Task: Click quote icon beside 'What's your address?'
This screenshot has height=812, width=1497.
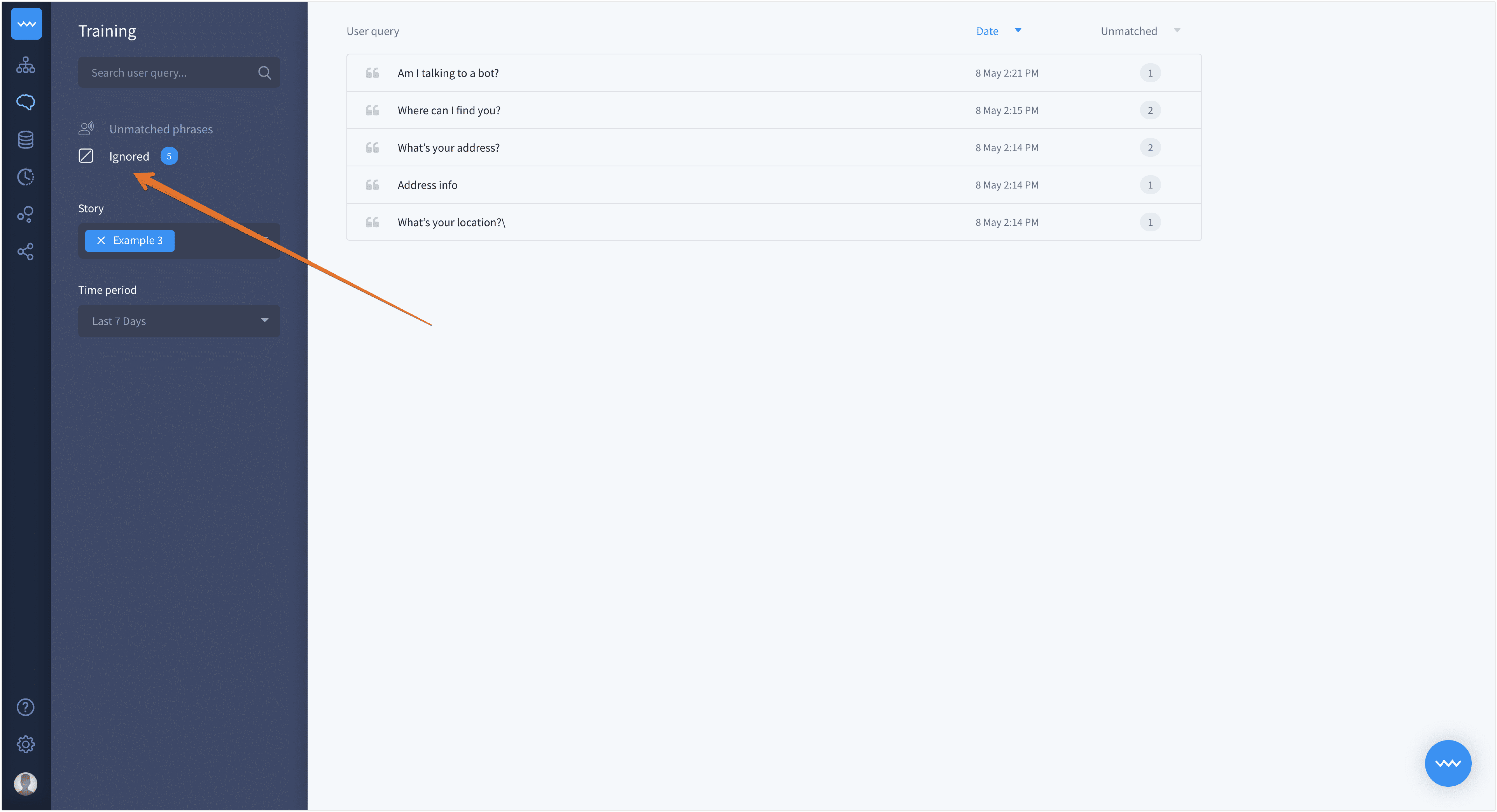Action: click(373, 148)
